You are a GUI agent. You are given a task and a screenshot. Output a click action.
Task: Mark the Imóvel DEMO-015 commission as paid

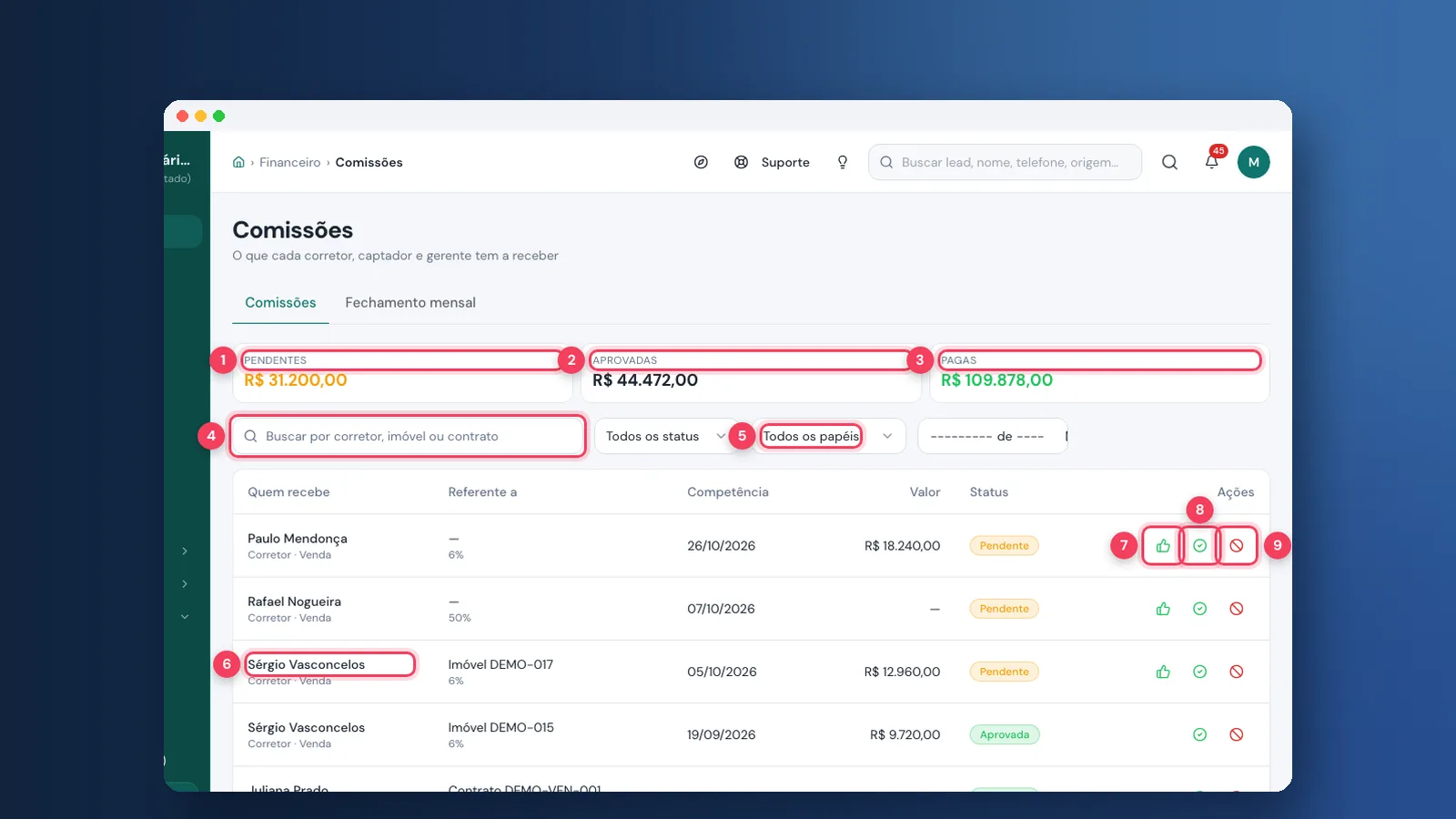click(1199, 734)
